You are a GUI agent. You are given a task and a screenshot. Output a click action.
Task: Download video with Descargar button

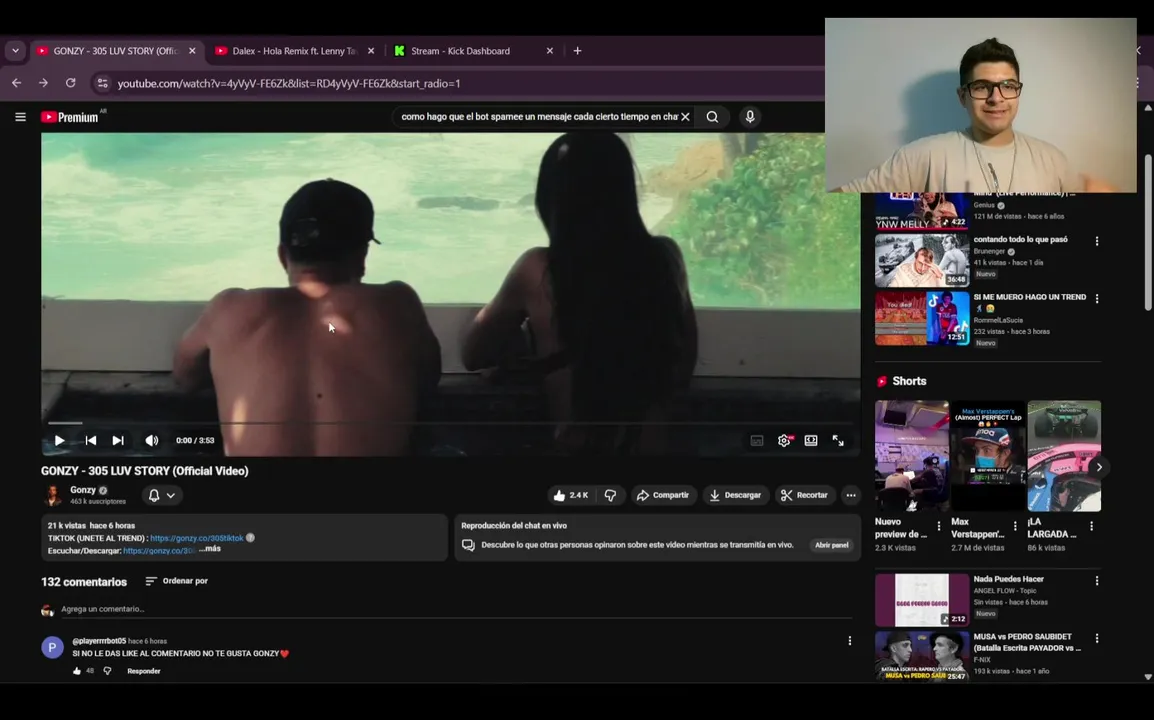coord(735,495)
